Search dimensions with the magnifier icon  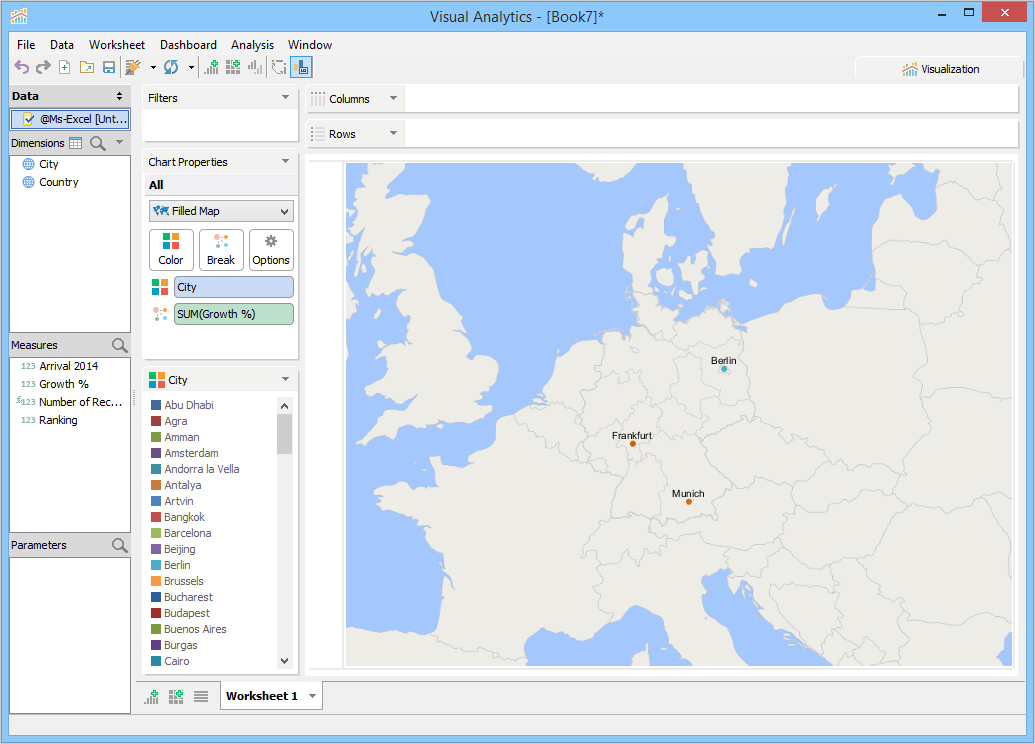coord(98,143)
